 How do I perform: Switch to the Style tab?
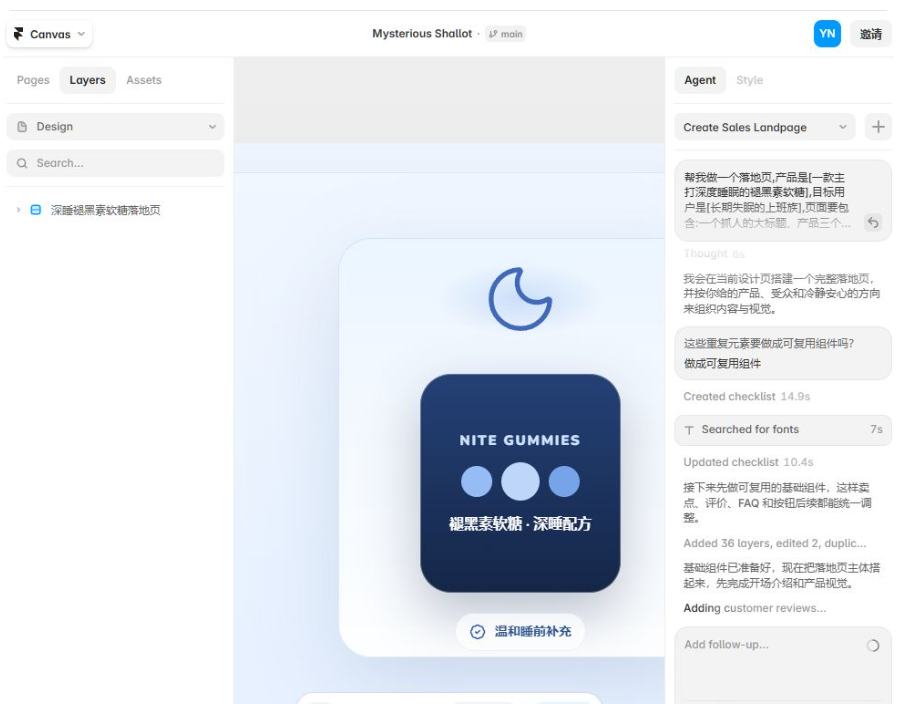(x=749, y=80)
